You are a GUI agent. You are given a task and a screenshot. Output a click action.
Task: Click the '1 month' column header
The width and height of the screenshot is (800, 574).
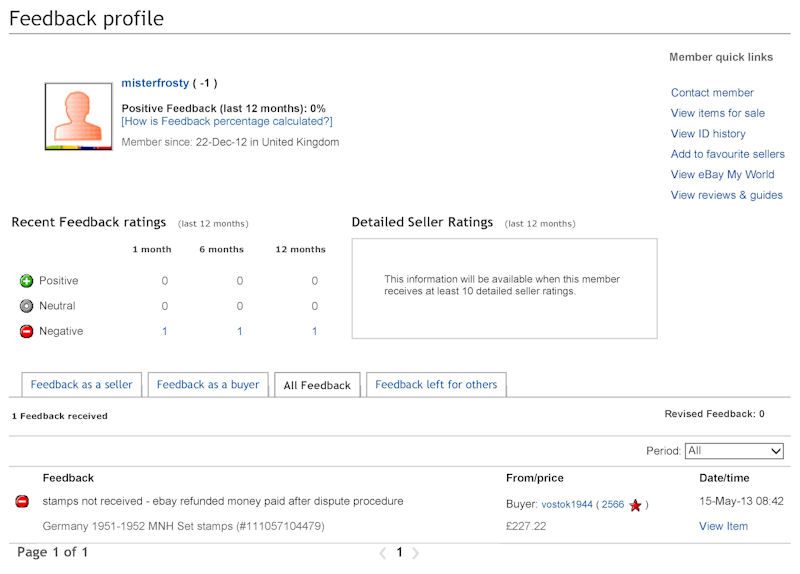pyautogui.click(x=152, y=249)
